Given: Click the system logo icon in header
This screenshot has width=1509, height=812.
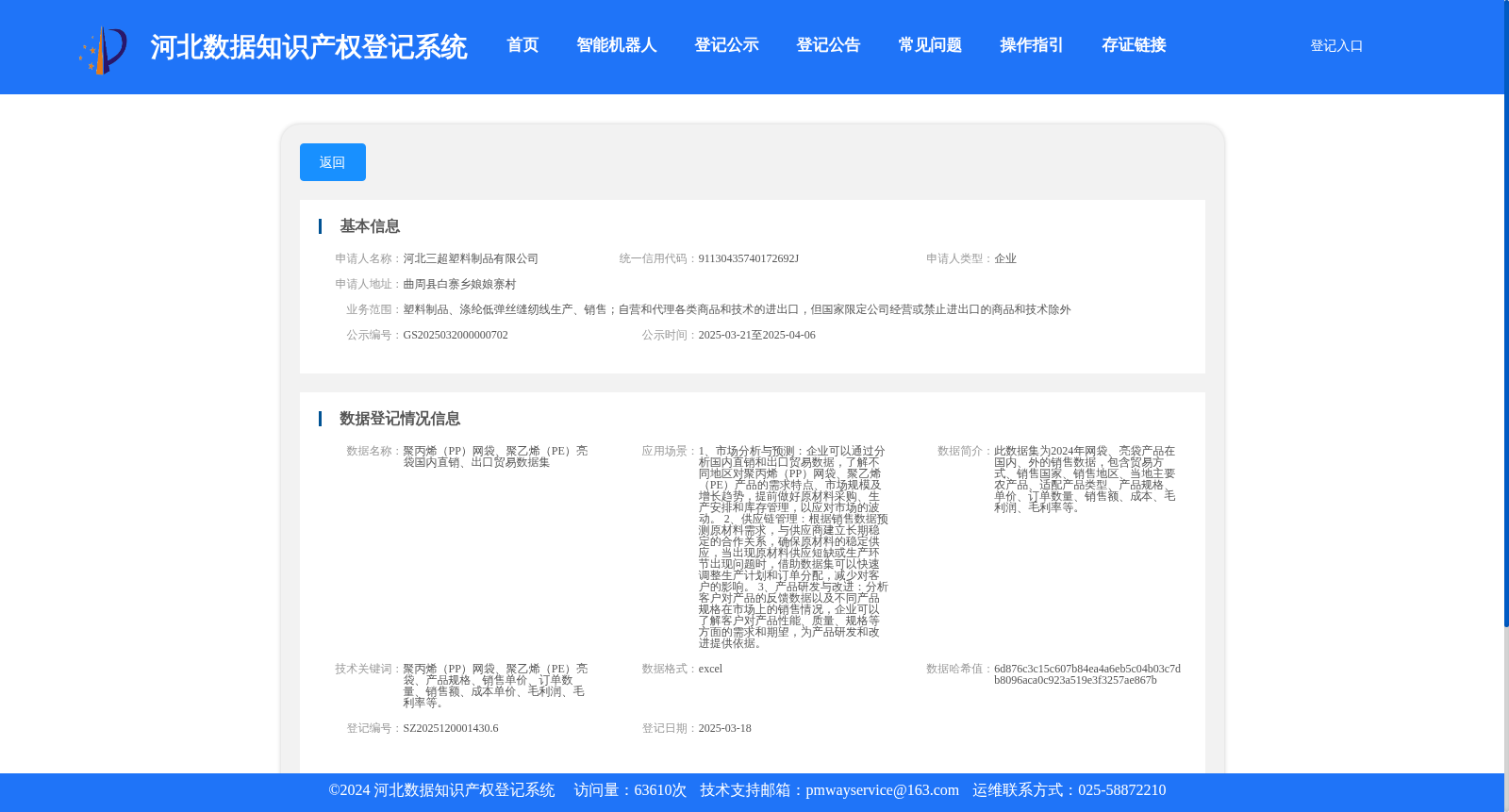Looking at the screenshot, I should coord(103,50).
